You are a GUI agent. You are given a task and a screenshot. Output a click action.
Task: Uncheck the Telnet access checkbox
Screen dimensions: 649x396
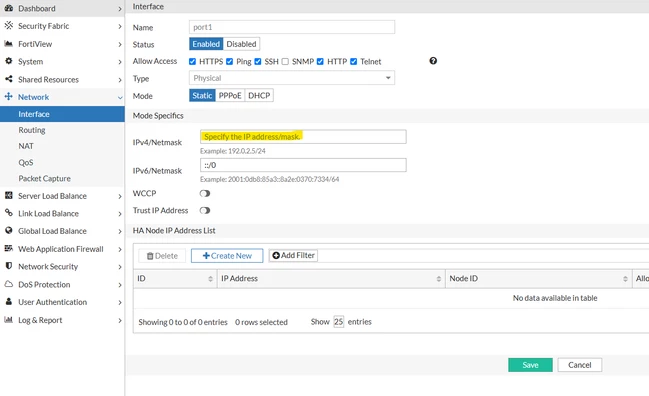[353, 62]
